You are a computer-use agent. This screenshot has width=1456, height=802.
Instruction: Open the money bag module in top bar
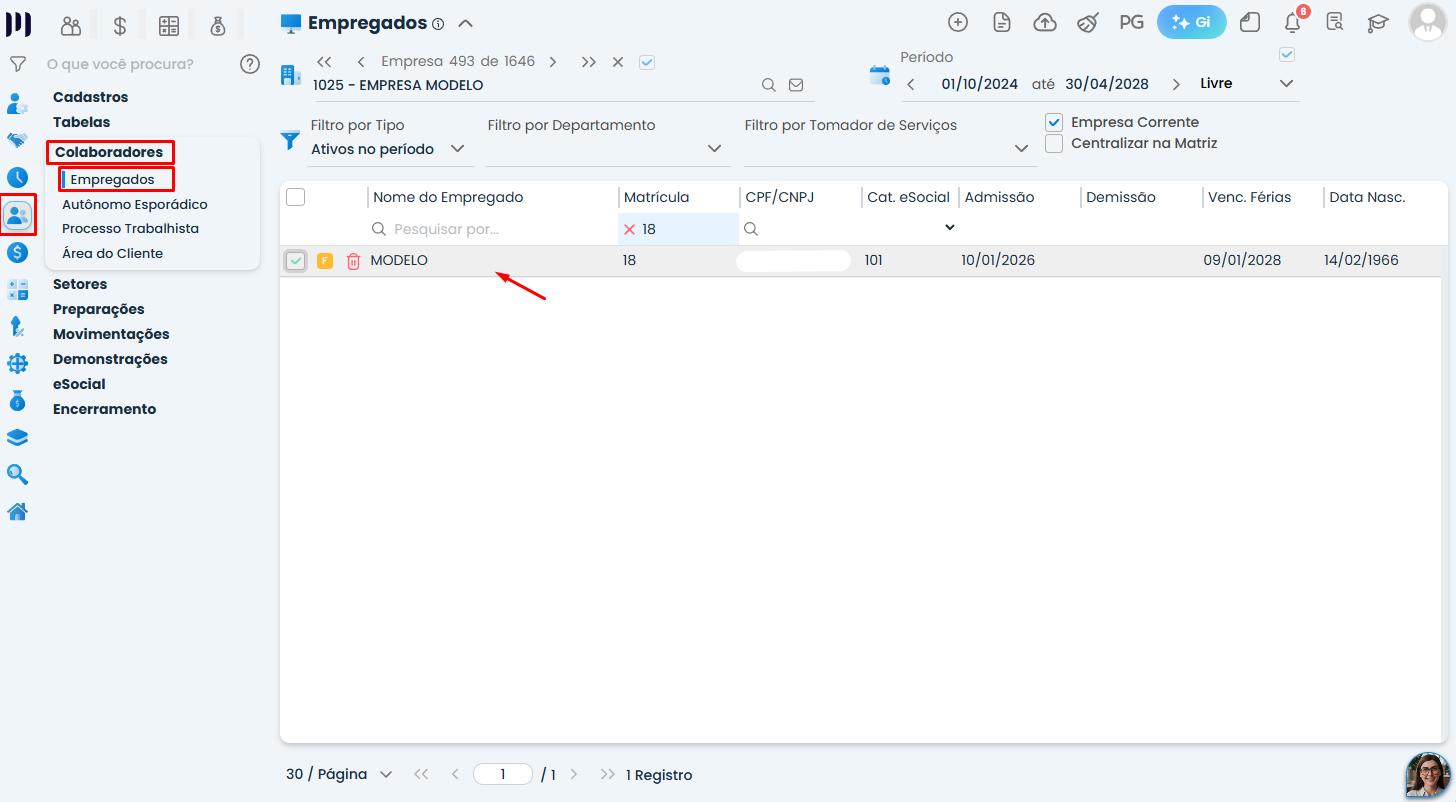218,26
